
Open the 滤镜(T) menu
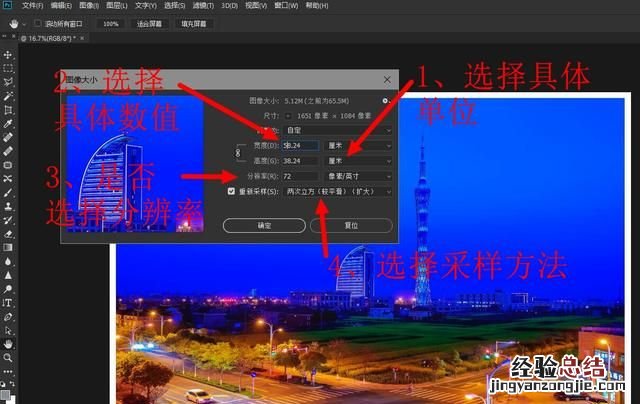(x=203, y=6)
